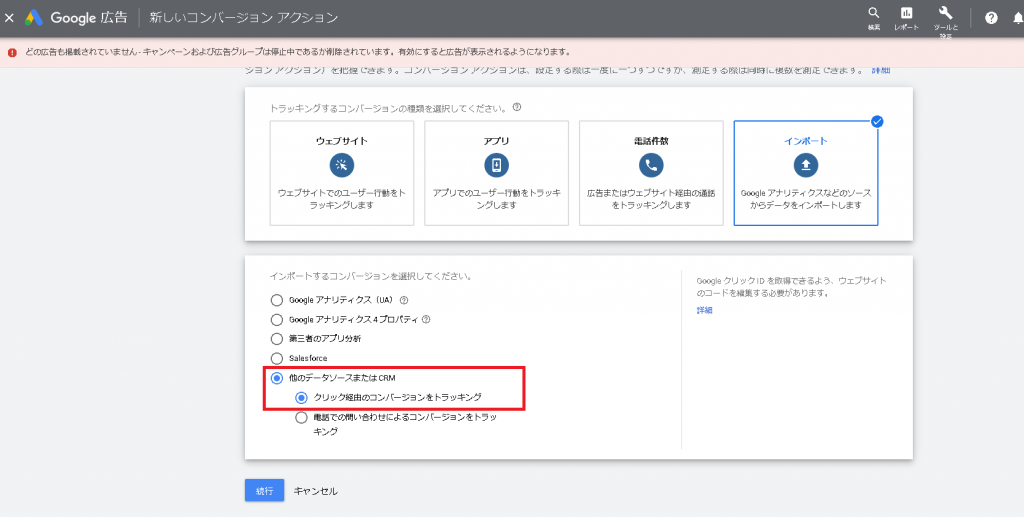The image size is (1024, 517).
Task: Choose Google アナリティクス 4 プロパティ radio option
Action: coord(277,320)
